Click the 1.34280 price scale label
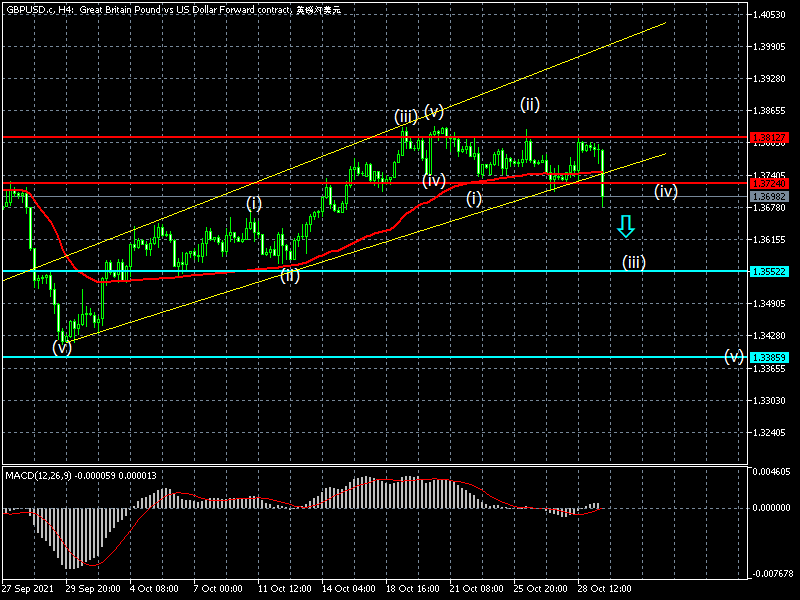Image resolution: width=800 pixels, height=600 pixels. tap(769, 336)
